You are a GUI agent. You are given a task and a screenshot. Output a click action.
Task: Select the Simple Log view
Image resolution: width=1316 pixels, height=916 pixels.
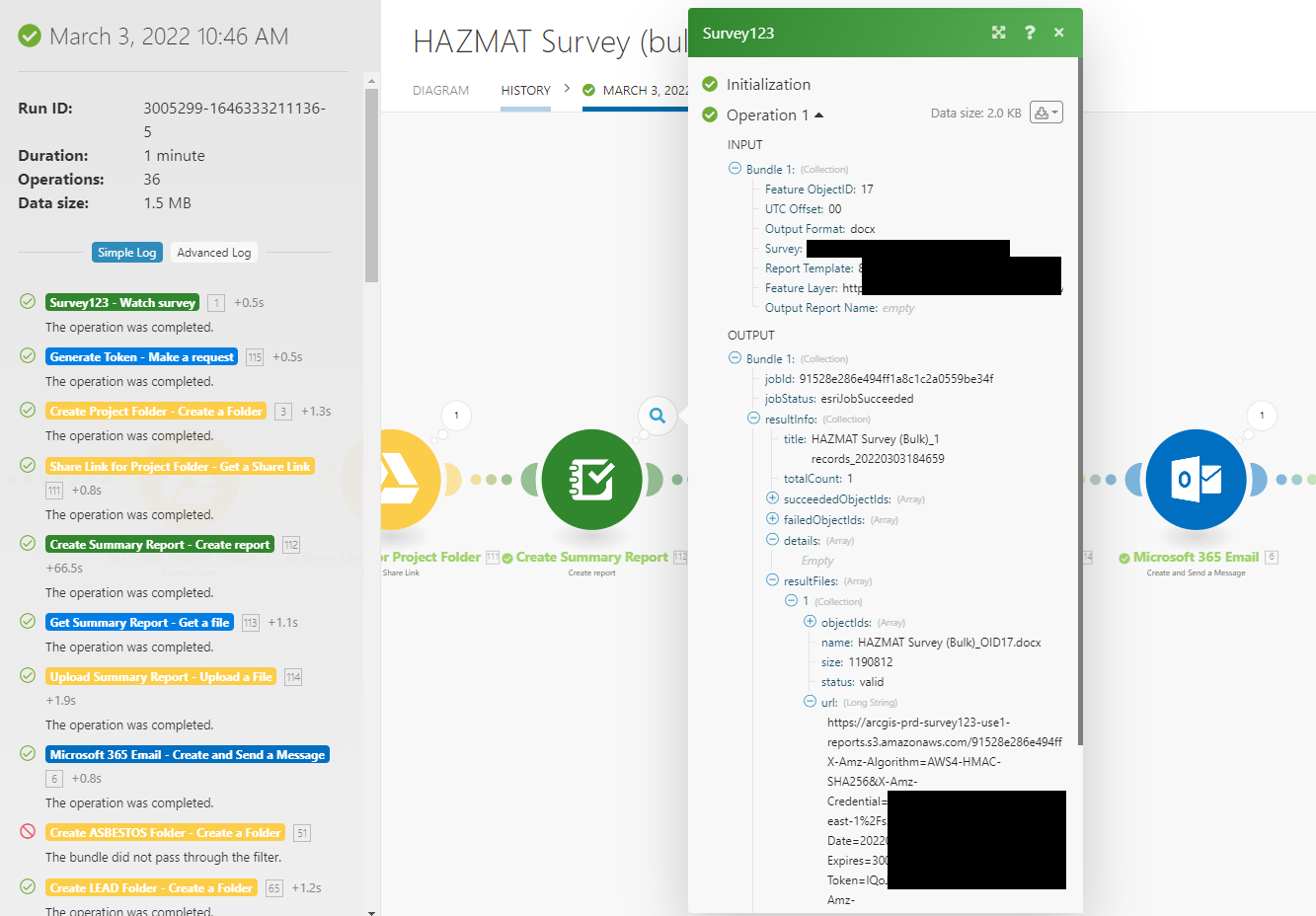click(126, 252)
